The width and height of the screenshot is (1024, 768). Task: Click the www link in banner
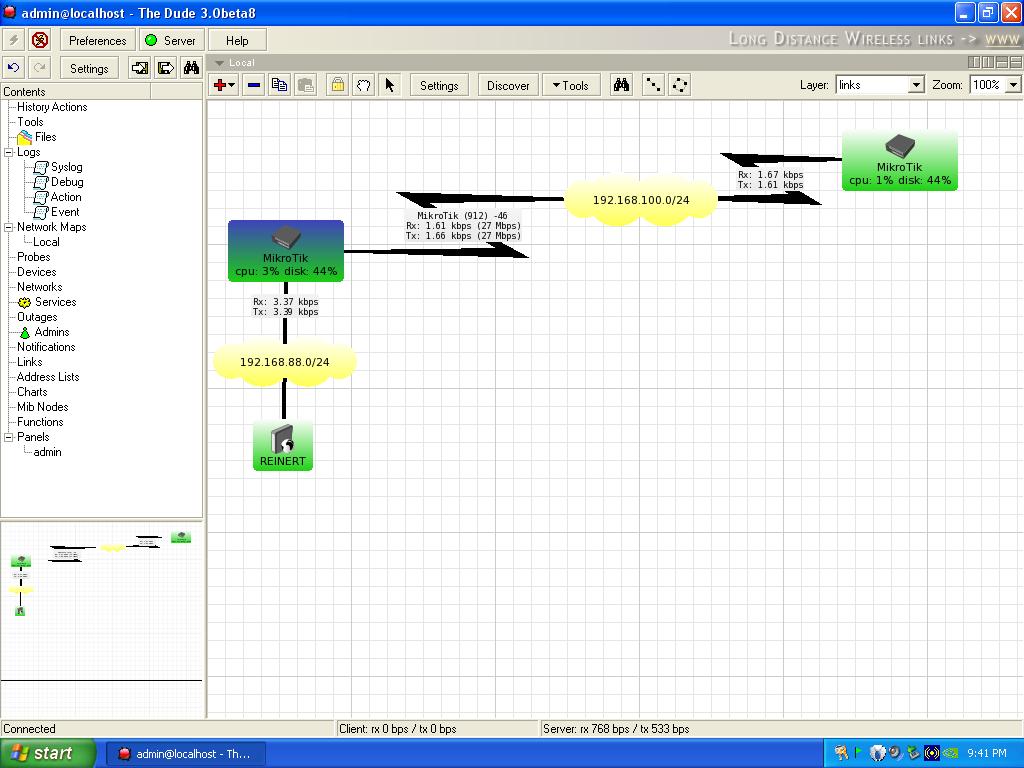(1002, 39)
